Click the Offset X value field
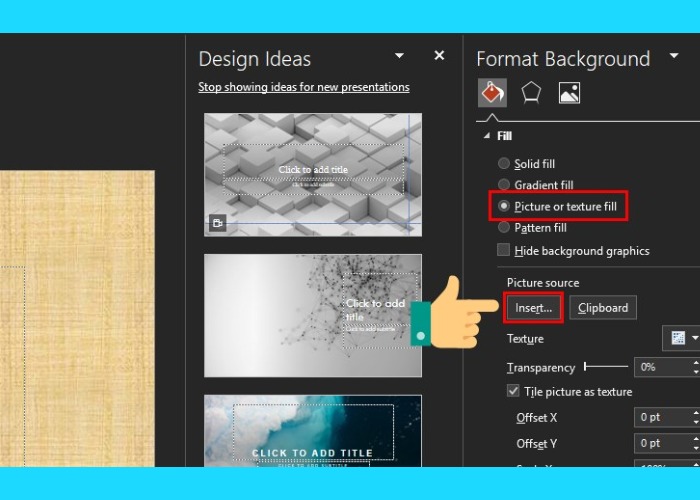 661,417
